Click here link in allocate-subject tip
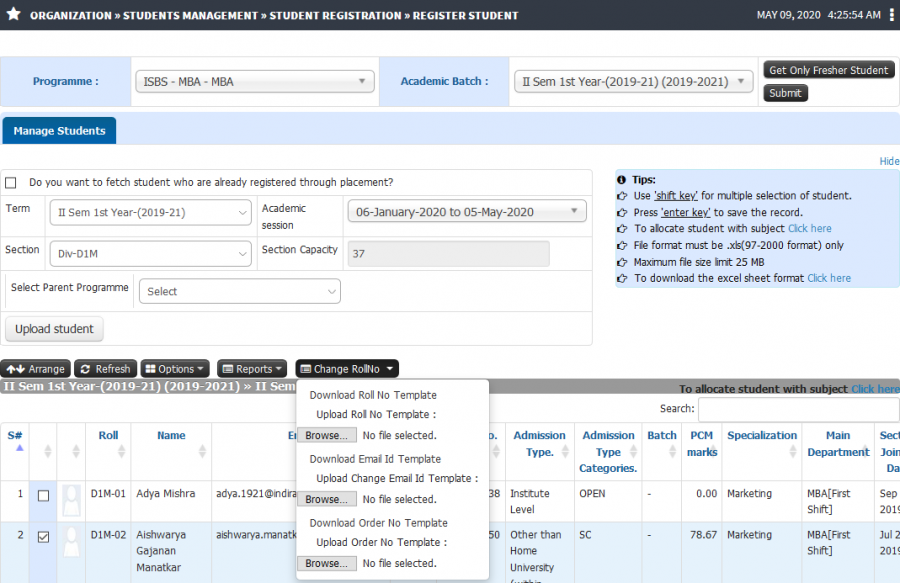900x583 pixels. tap(810, 228)
